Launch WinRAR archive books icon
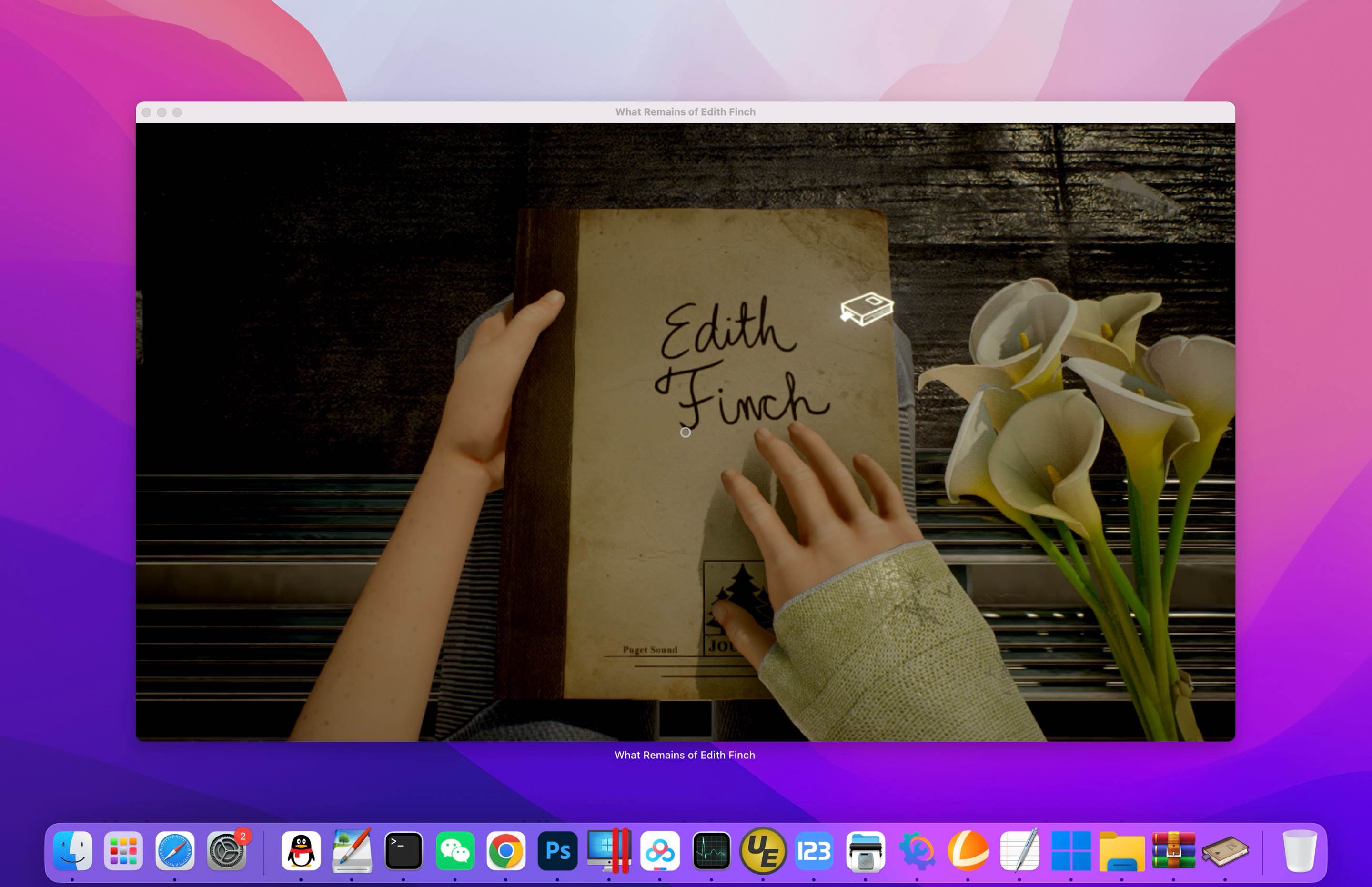 (x=1173, y=851)
